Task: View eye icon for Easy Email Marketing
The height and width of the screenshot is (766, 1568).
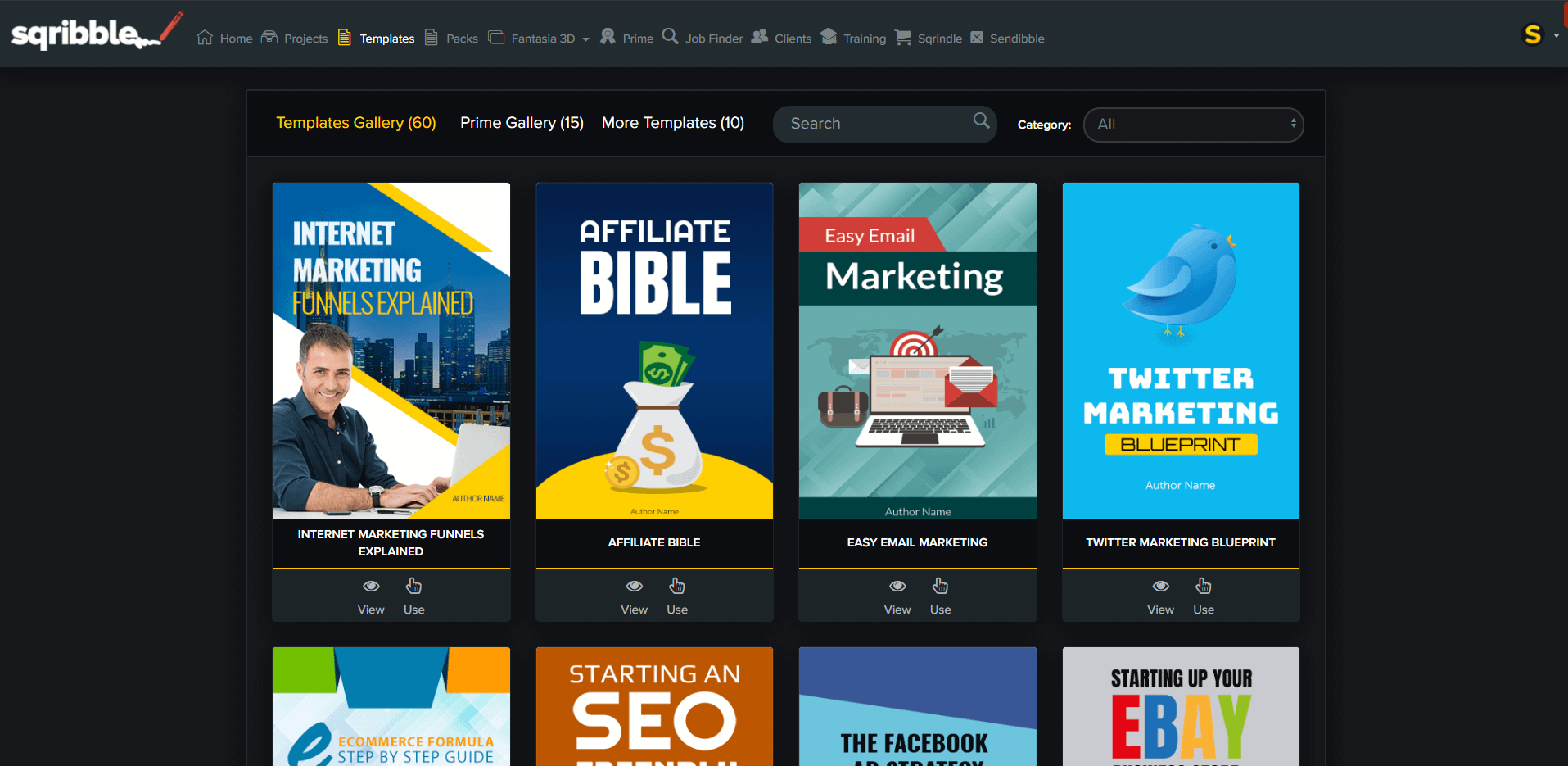Action: tap(897, 586)
